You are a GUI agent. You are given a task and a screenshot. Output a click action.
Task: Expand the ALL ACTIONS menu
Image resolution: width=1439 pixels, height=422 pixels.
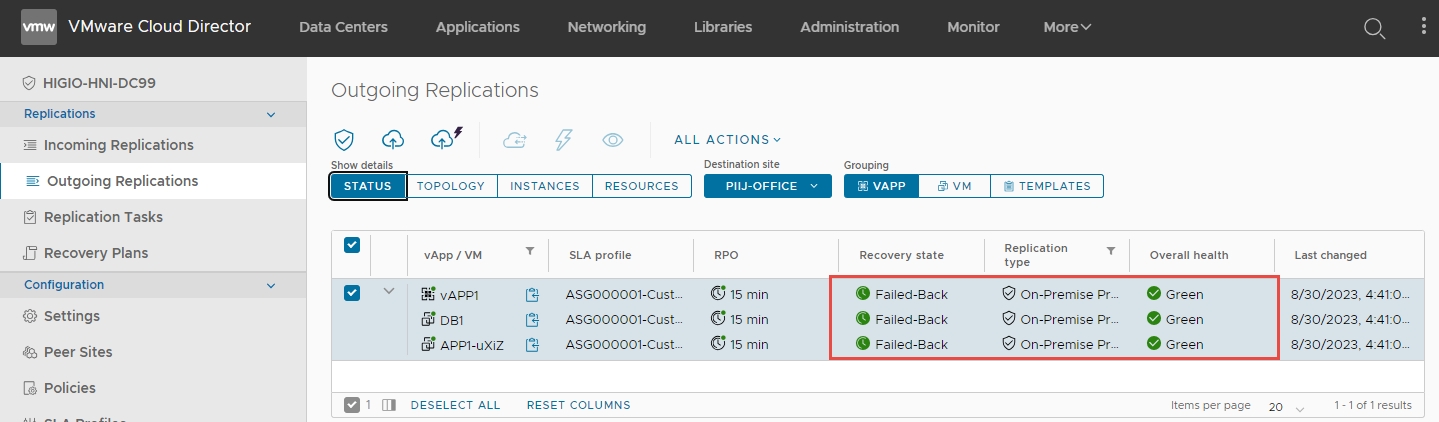727,140
